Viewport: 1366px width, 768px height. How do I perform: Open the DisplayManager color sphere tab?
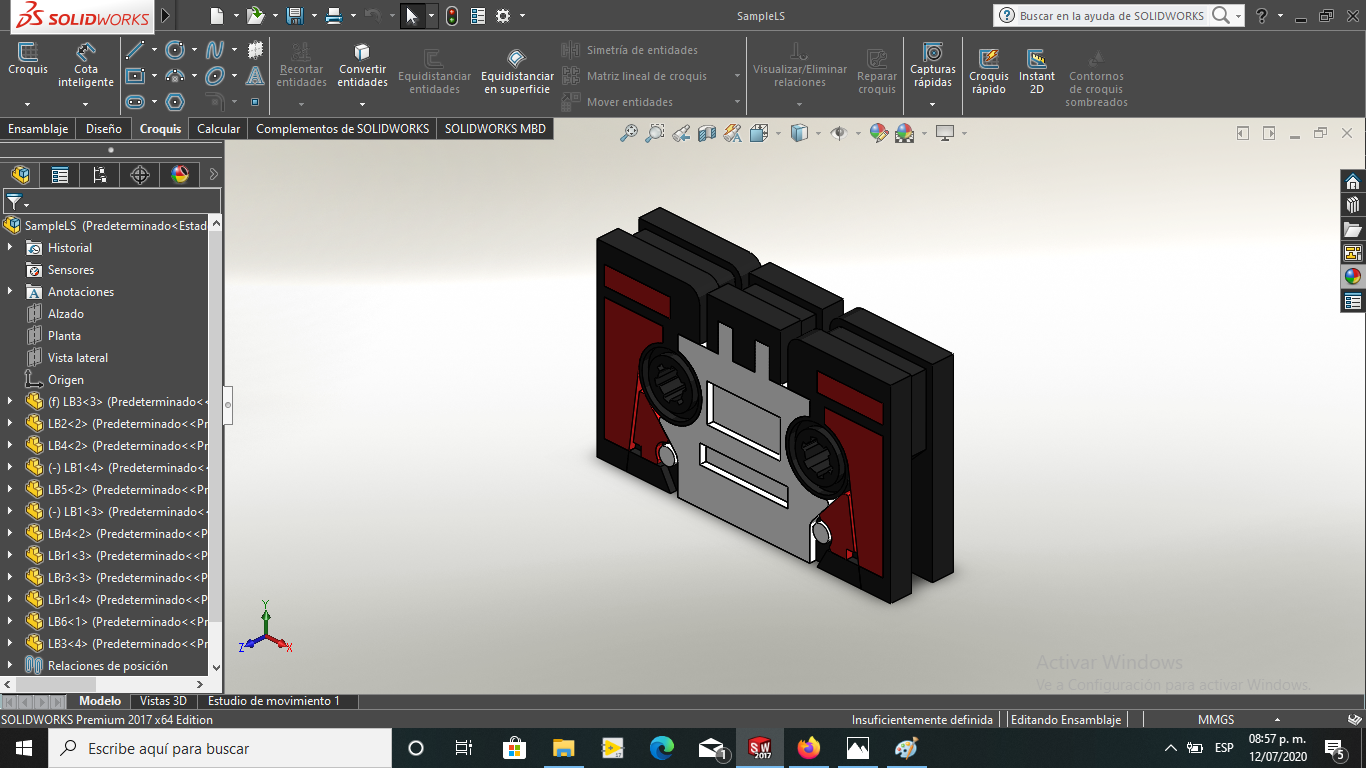(180, 175)
